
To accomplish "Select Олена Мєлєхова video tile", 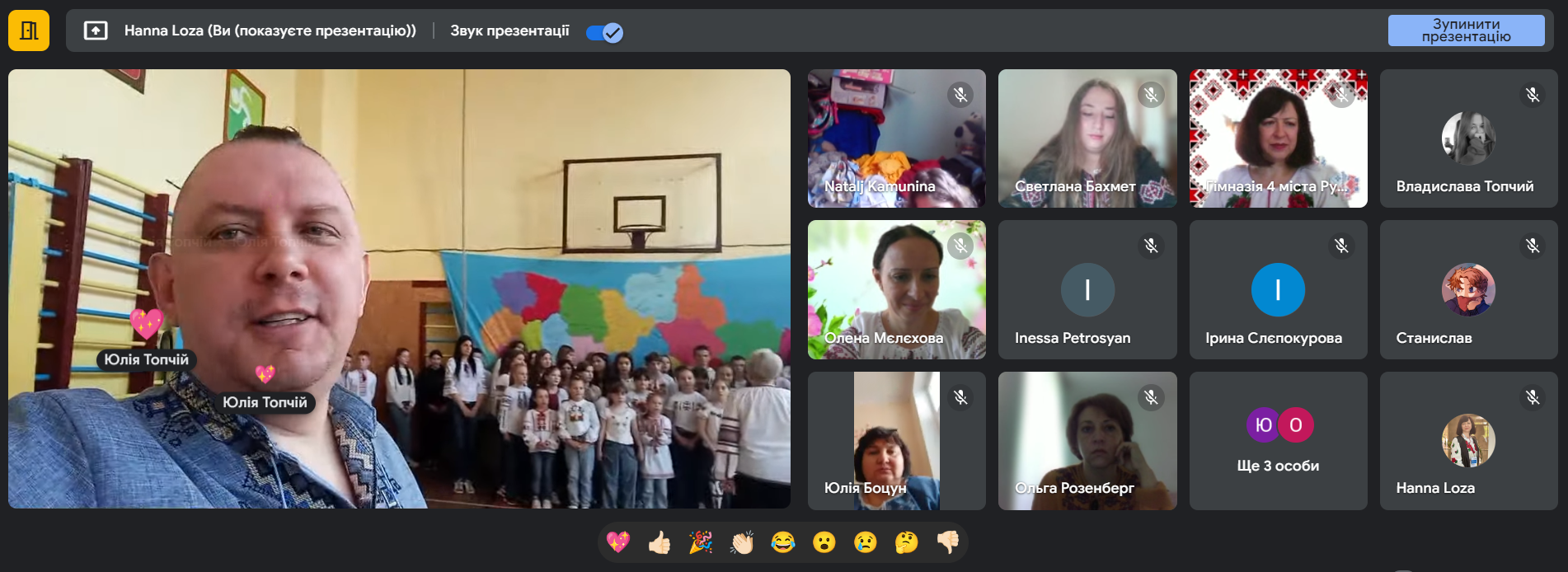I will (896, 288).
